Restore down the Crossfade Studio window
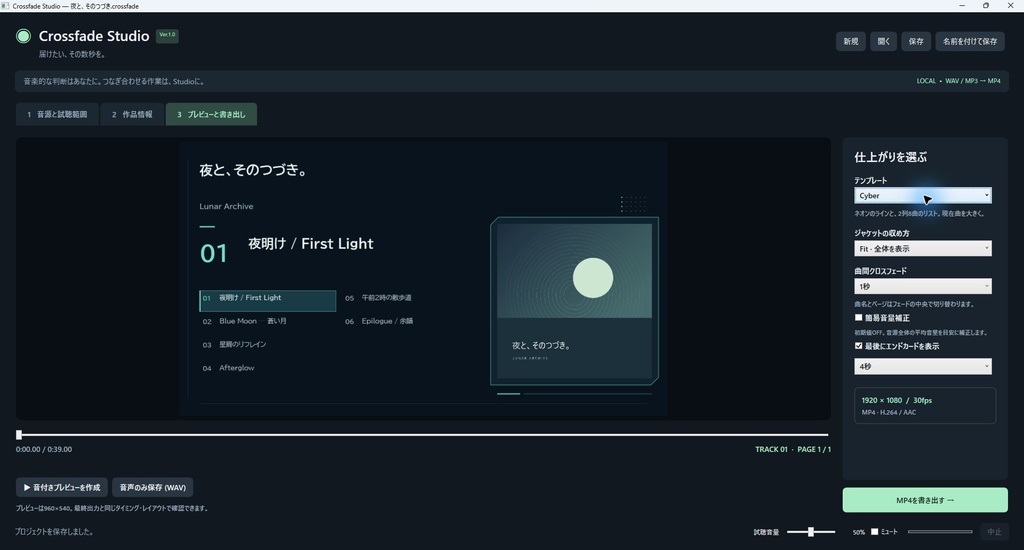Image resolution: width=1024 pixels, height=550 pixels. (x=986, y=6)
